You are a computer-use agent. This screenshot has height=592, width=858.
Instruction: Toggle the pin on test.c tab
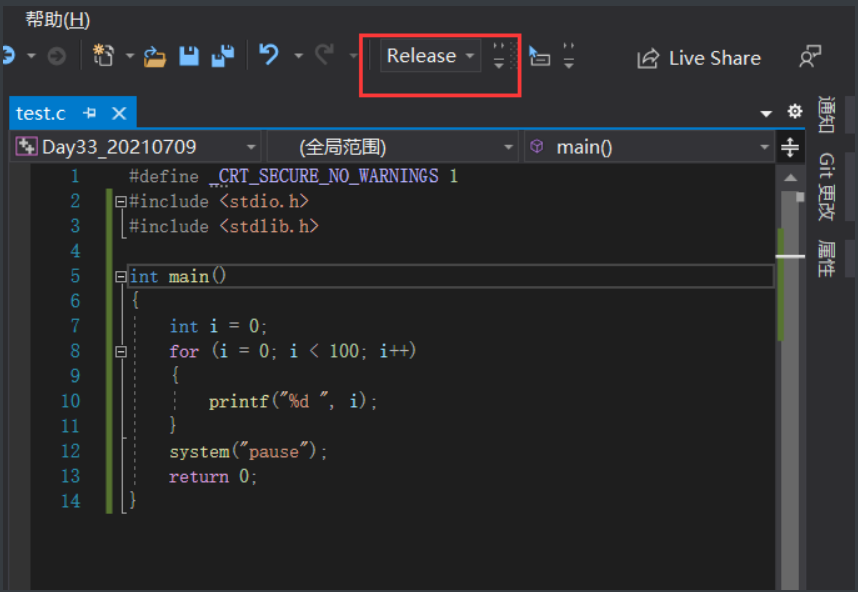point(89,113)
